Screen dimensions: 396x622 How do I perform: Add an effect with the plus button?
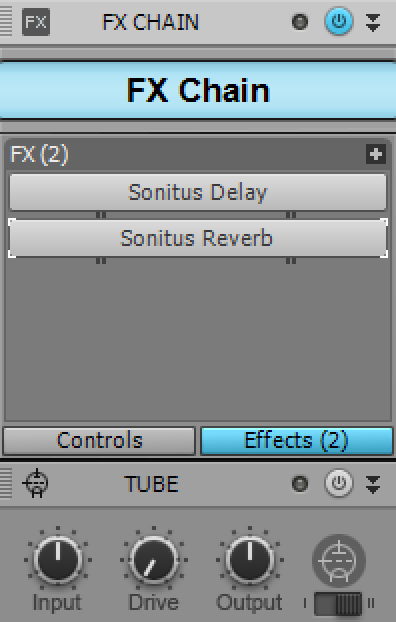(x=376, y=154)
